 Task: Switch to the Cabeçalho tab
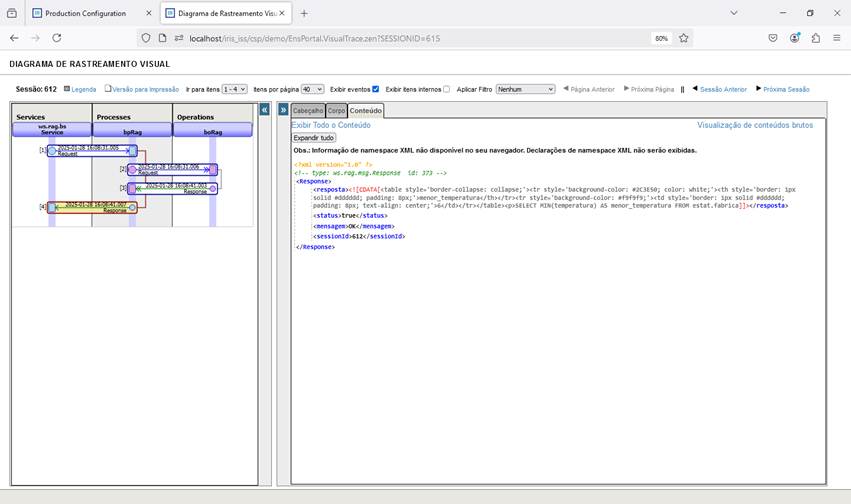[x=308, y=111]
